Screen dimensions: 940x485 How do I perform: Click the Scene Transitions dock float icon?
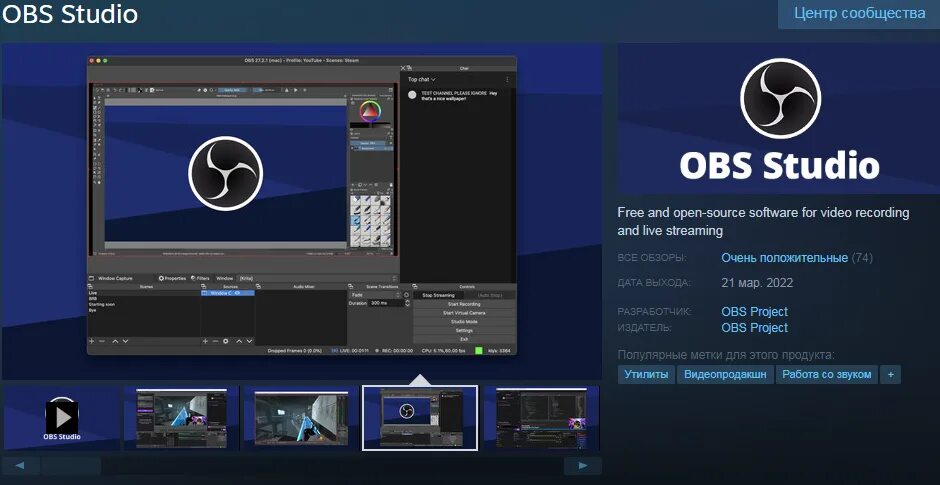pyautogui.click(x=351, y=287)
